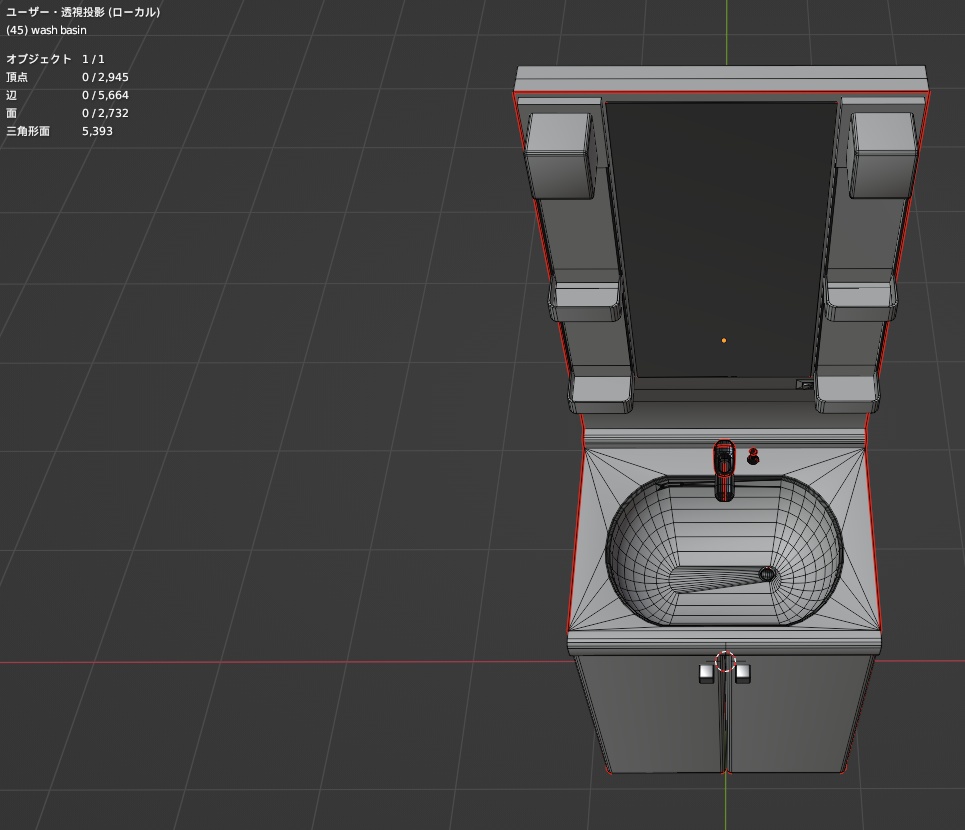
Task: Select the right cabinet door handle
Action: click(743, 674)
